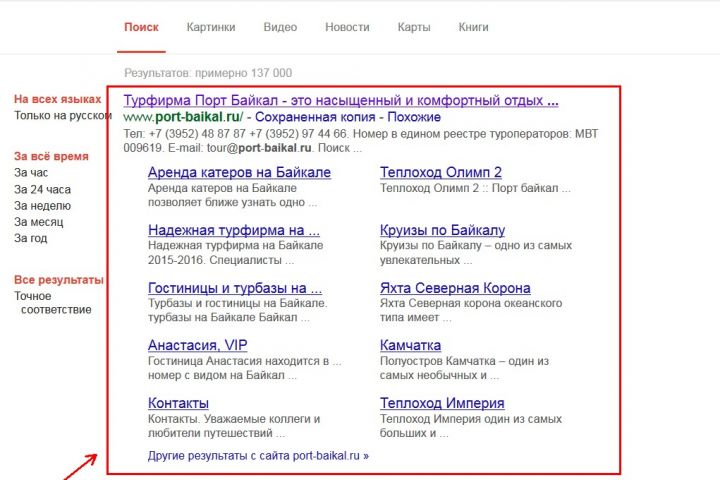Viewport: 720px width, 480px height.
Task: Filter results За месяц
Action: [x=39, y=222]
